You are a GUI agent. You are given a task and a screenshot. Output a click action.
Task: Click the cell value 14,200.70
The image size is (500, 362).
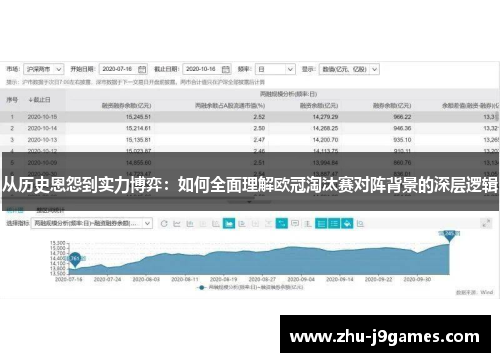click(325, 140)
